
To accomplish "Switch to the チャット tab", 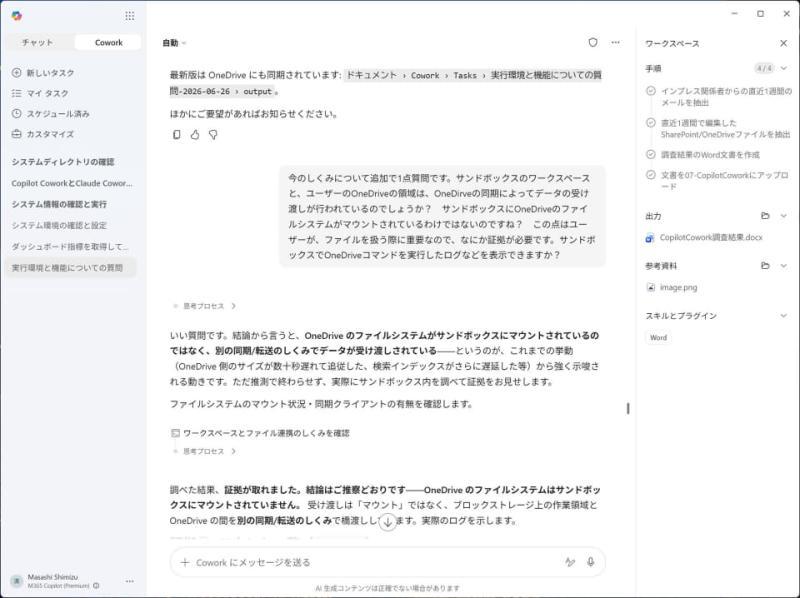I will tap(38, 42).
